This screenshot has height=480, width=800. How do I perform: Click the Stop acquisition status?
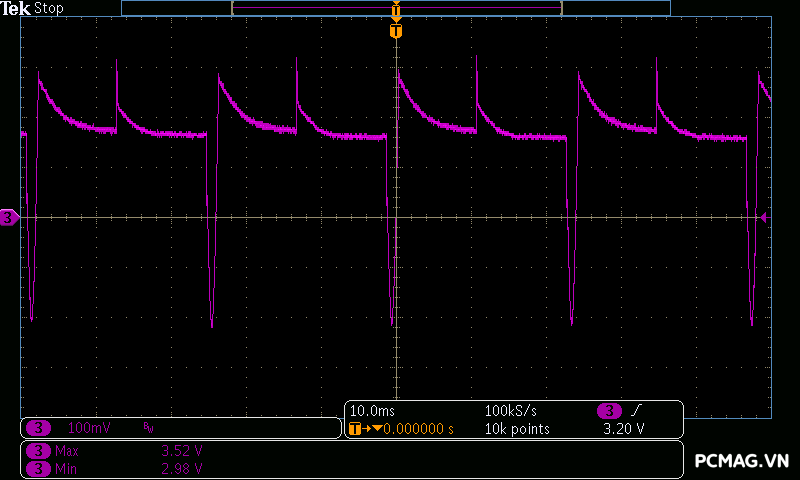(x=48, y=8)
